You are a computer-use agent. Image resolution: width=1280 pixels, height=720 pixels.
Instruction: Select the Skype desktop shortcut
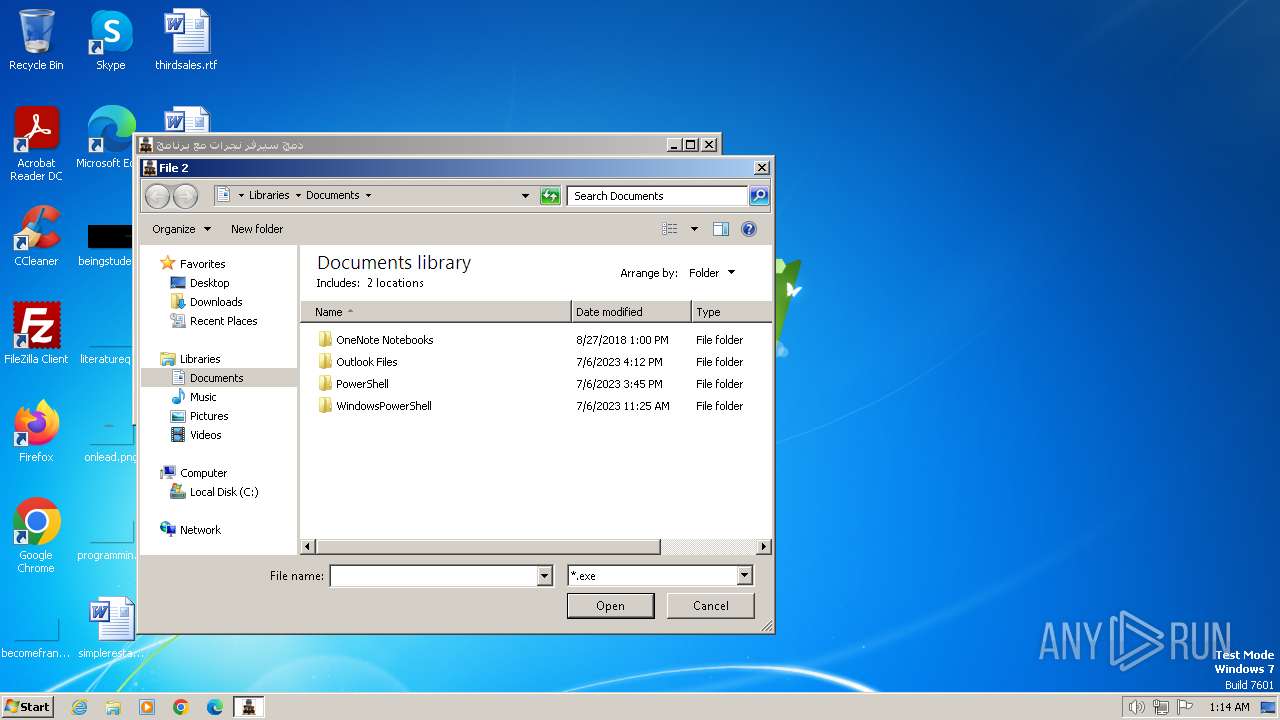point(111,40)
